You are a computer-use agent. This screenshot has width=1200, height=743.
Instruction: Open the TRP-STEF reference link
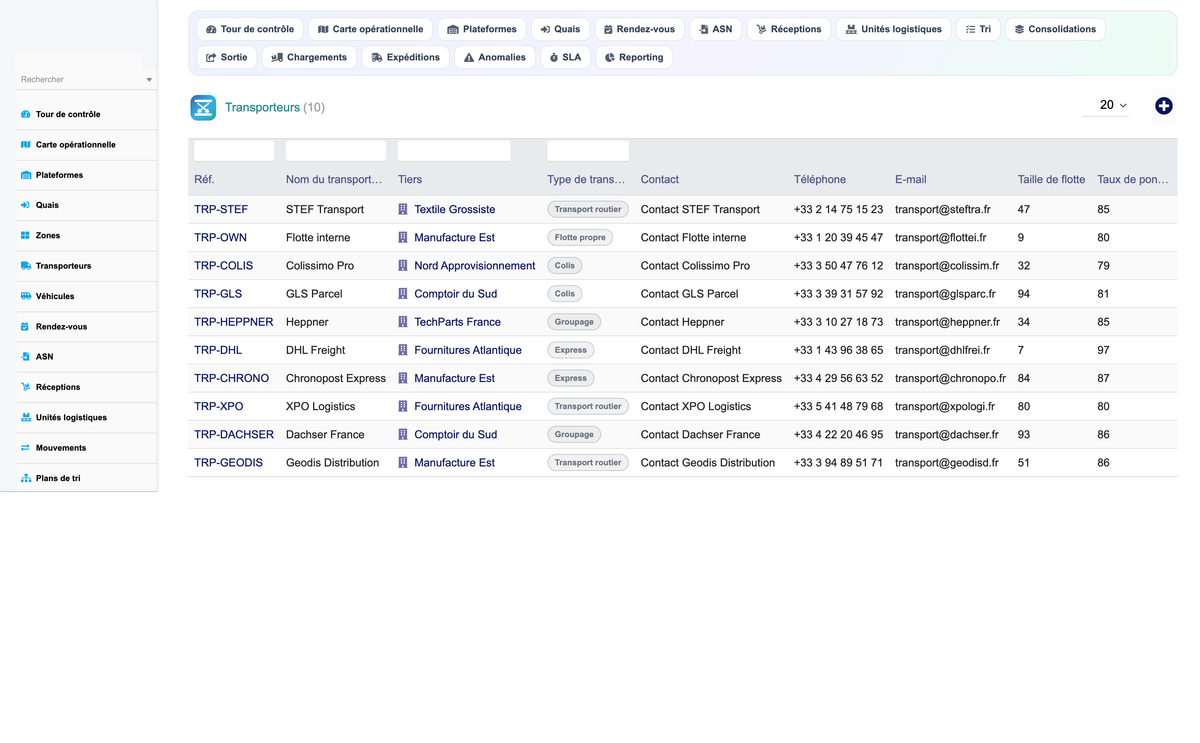pos(221,210)
